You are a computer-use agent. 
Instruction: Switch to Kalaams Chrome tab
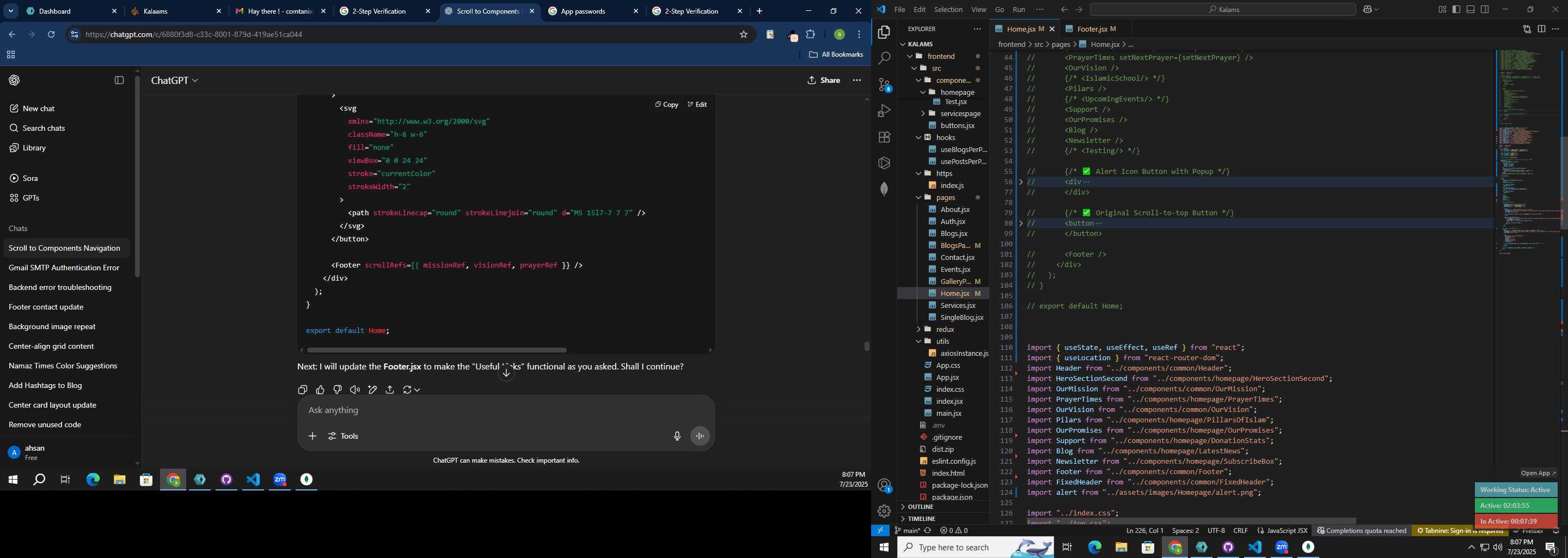pyautogui.click(x=175, y=11)
